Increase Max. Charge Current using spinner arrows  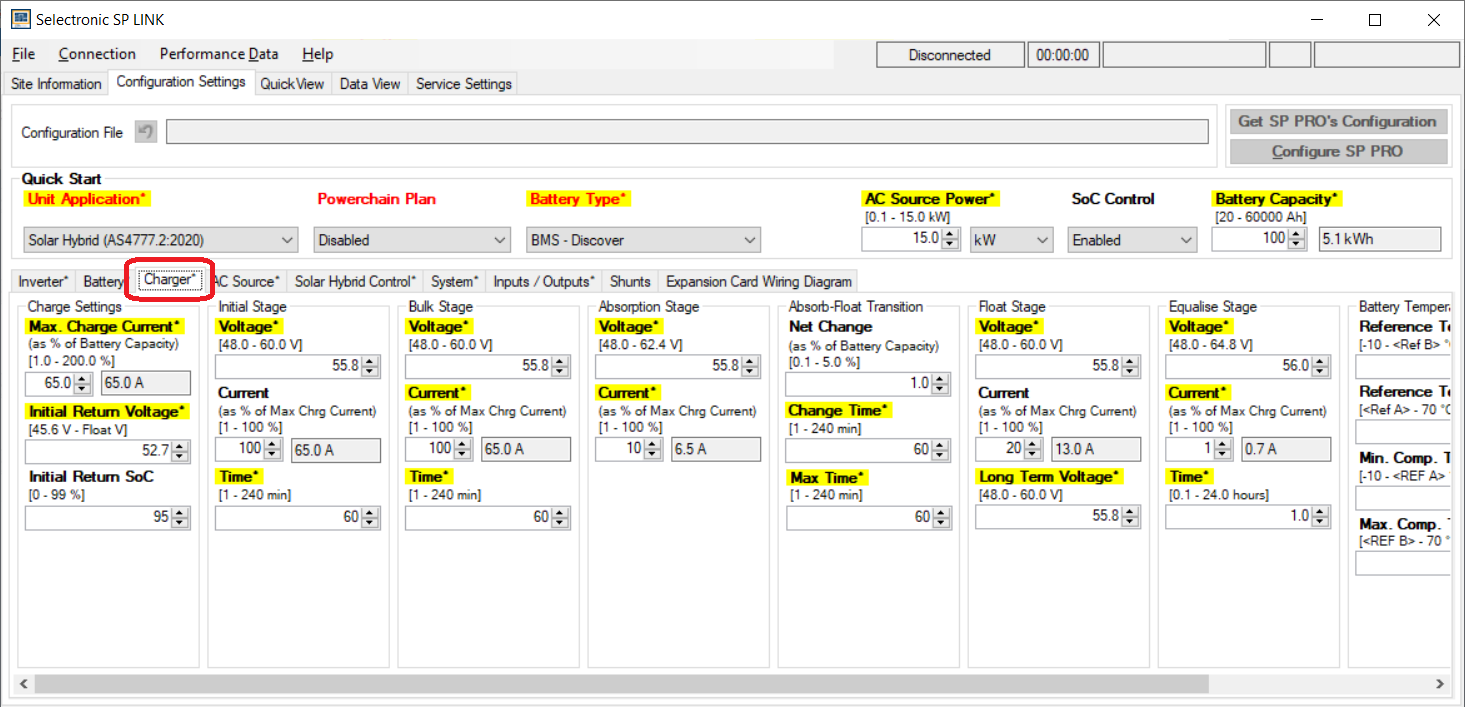pyautogui.click(x=82, y=378)
